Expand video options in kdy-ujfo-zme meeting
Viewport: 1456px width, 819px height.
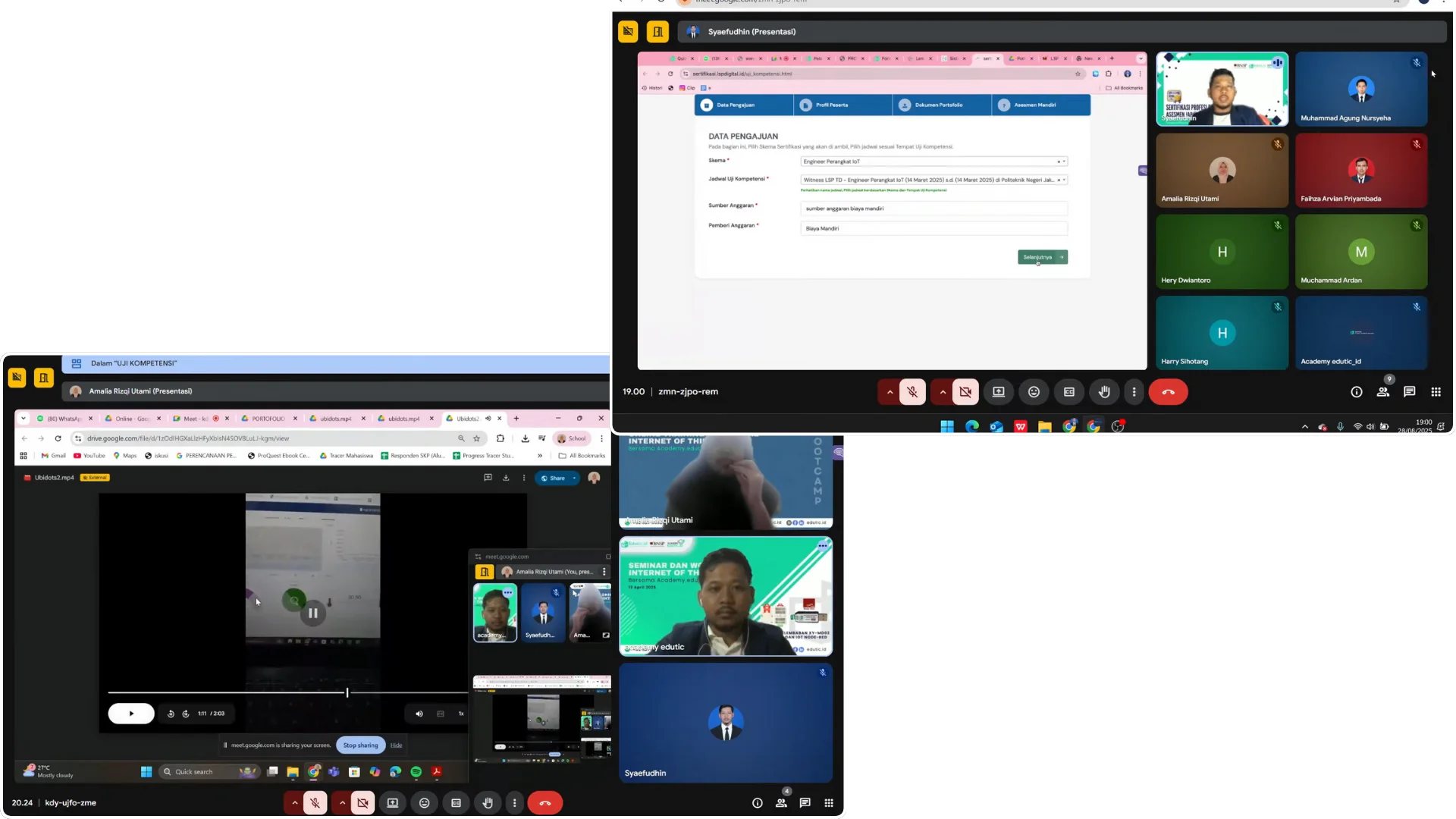click(x=342, y=803)
